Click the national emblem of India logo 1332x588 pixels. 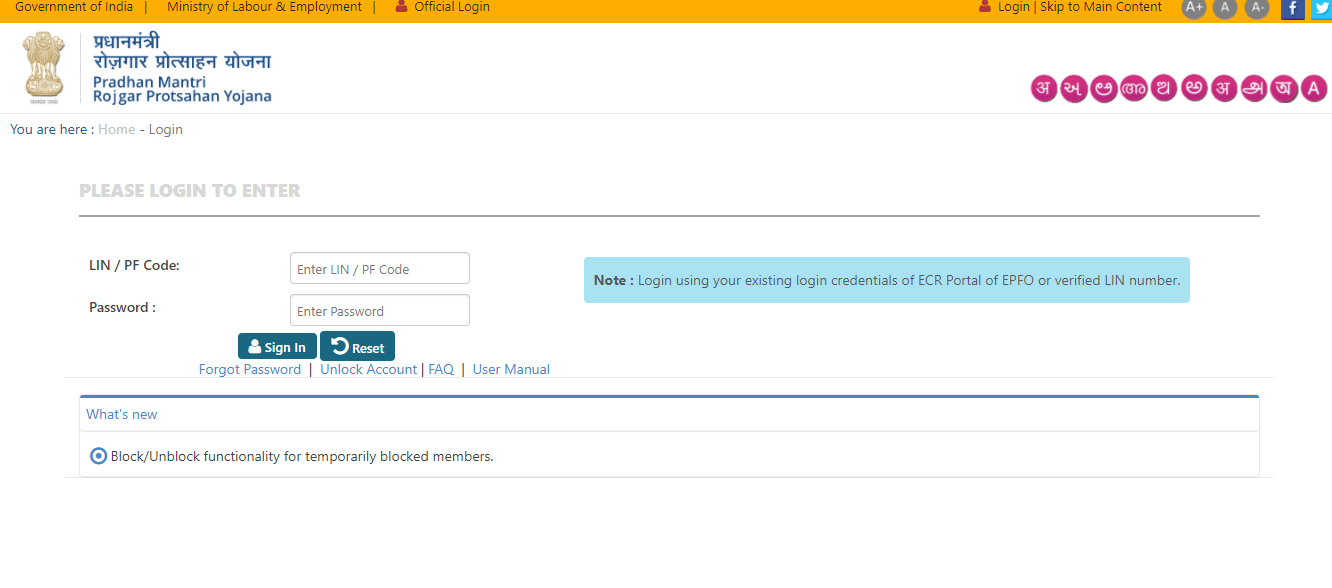44,68
